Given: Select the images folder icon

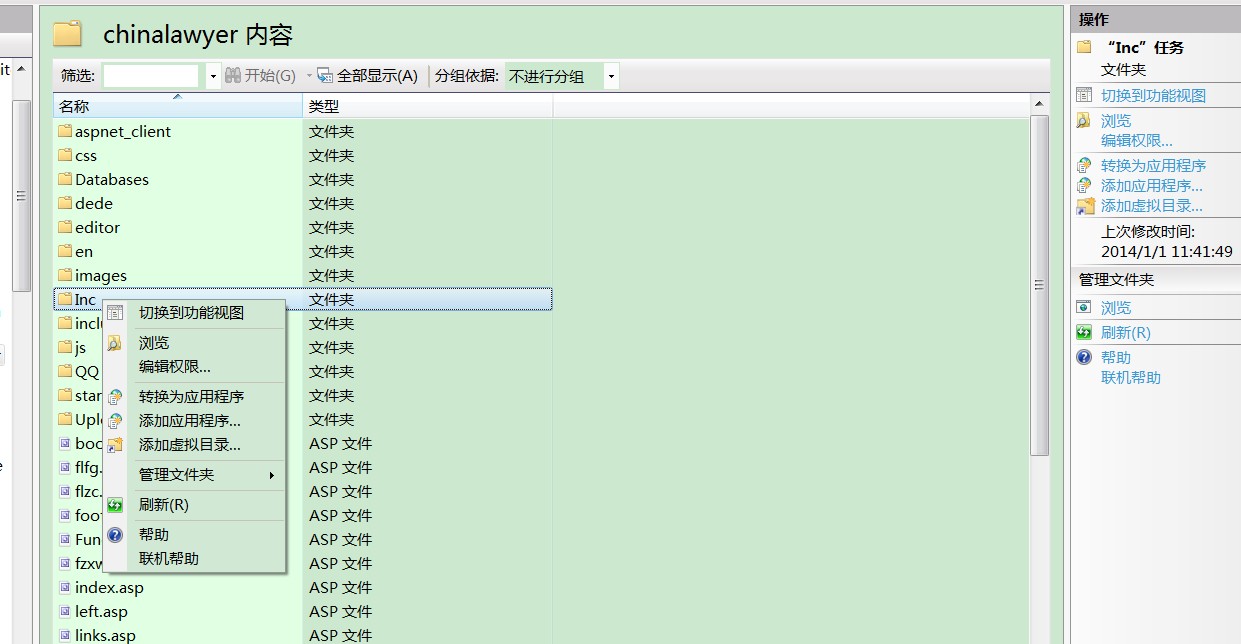Looking at the screenshot, I should [65, 275].
